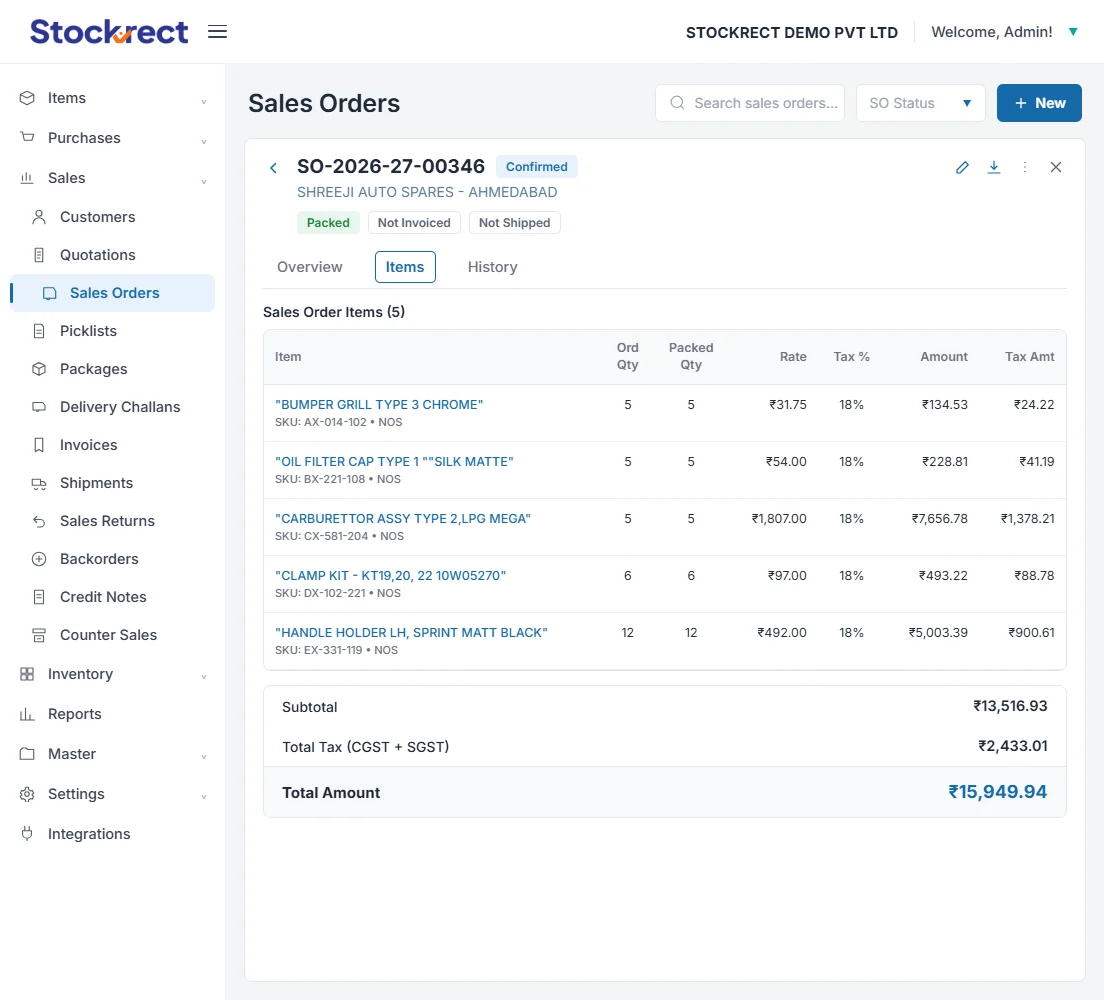Viewport: 1104px width, 1000px height.
Task: Expand the Settings sidebar section
Action: [x=203, y=797]
